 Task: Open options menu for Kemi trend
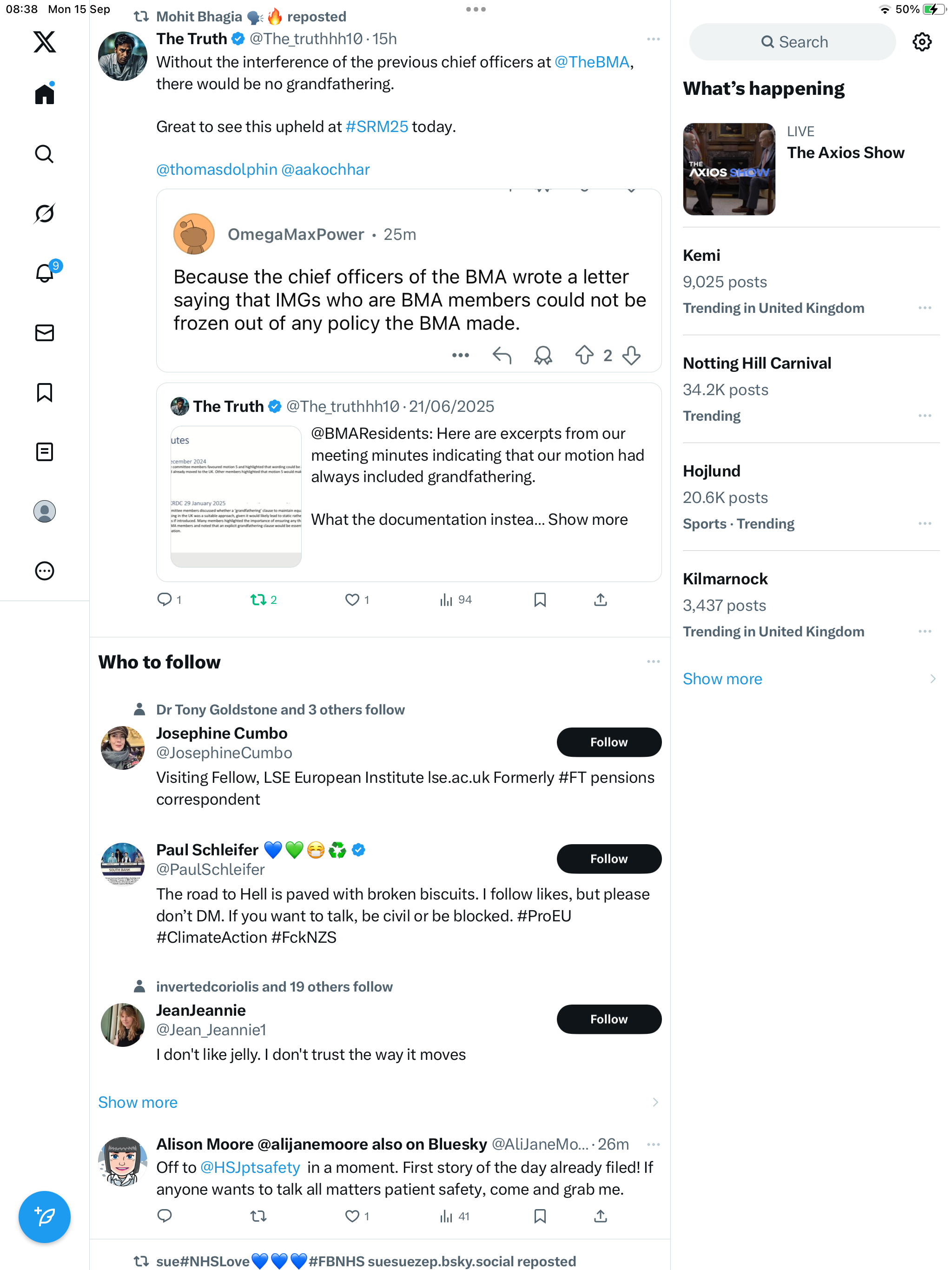click(925, 308)
